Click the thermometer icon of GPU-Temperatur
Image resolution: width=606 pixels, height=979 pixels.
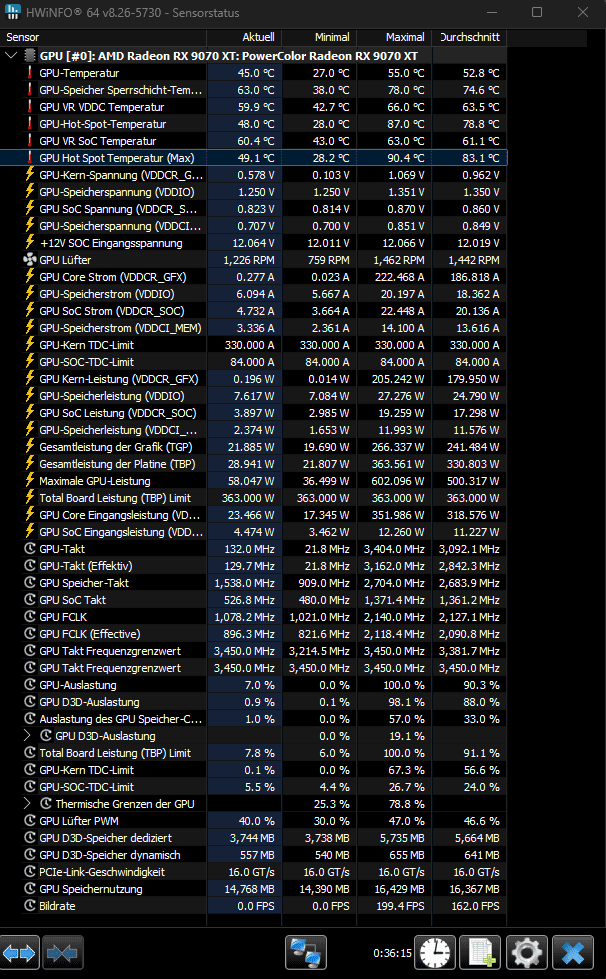29,73
